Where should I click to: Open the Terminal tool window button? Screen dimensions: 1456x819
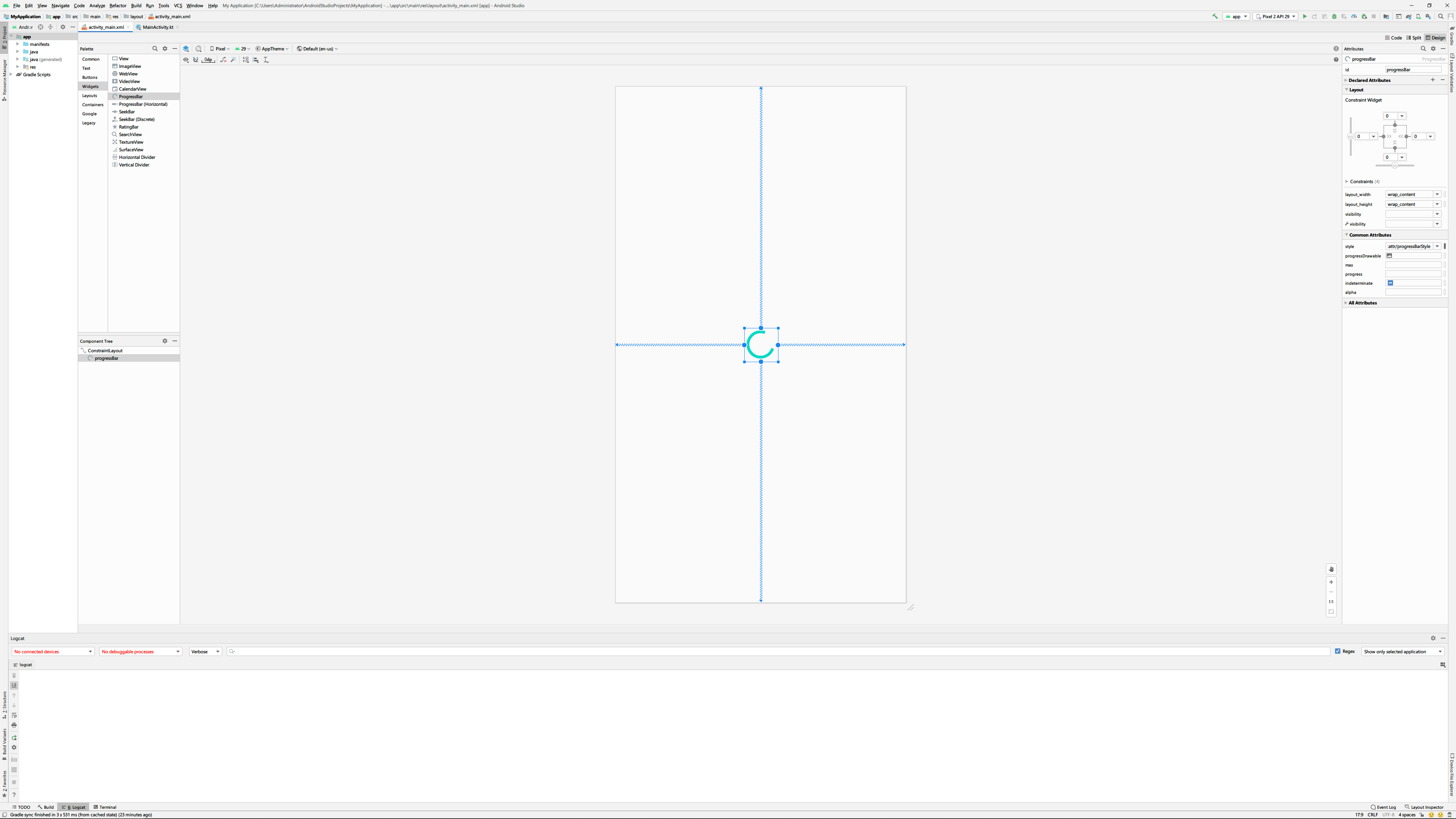pyautogui.click(x=105, y=807)
